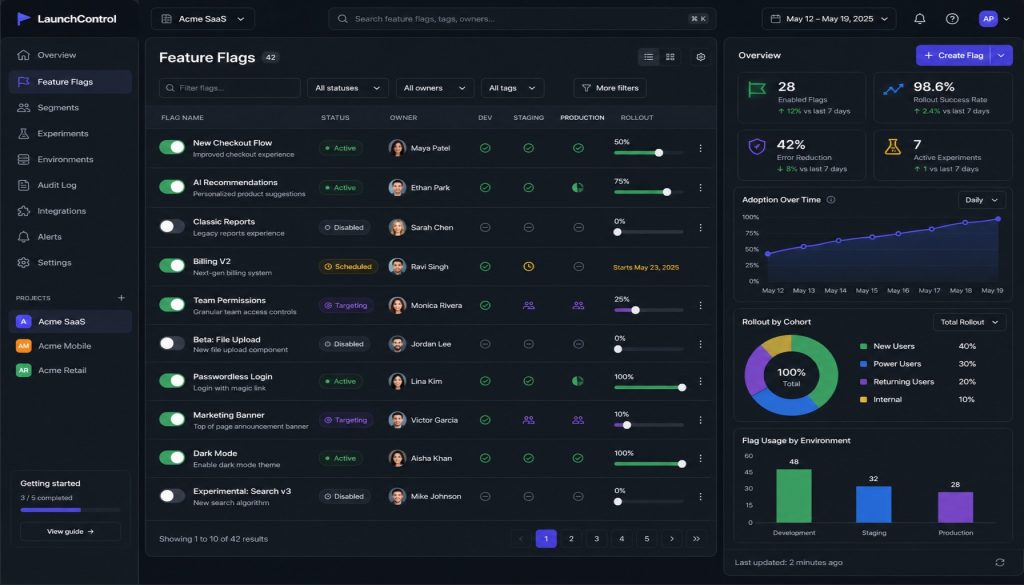
Task: Refresh the overview data
Action: pyautogui.click(x=999, y=562)
